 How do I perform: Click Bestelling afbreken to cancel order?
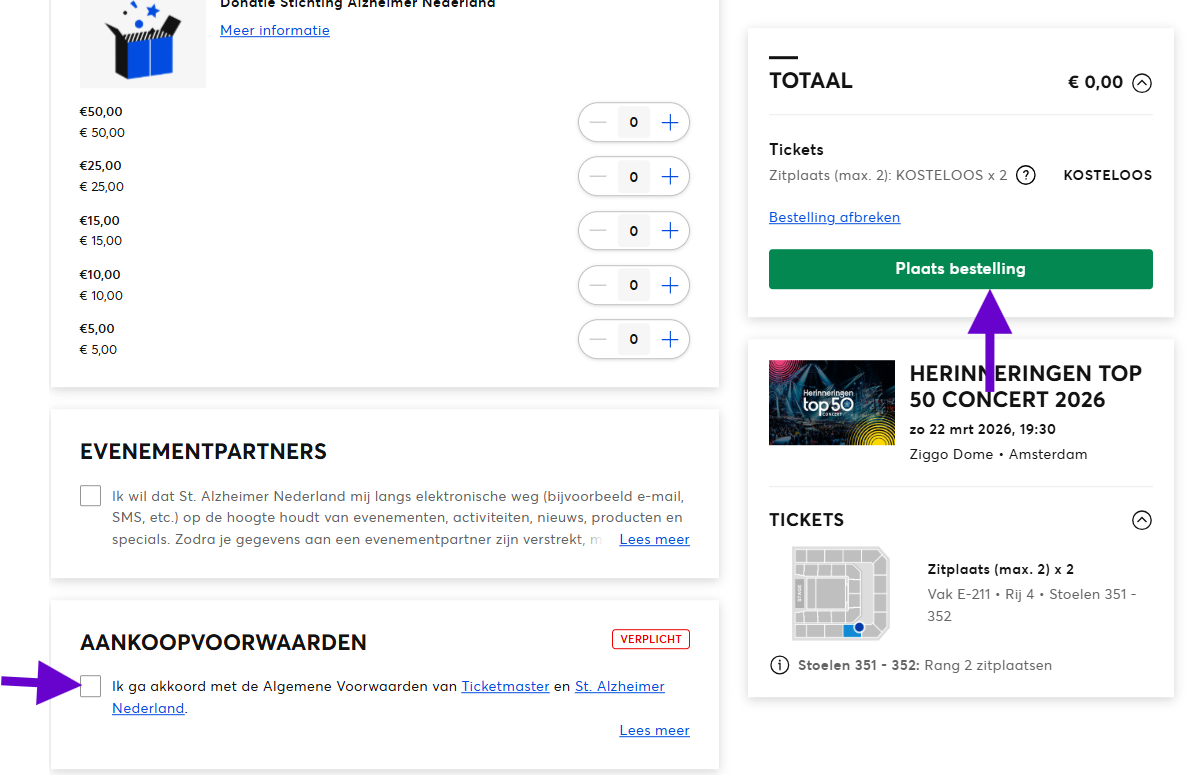(834, 217)
